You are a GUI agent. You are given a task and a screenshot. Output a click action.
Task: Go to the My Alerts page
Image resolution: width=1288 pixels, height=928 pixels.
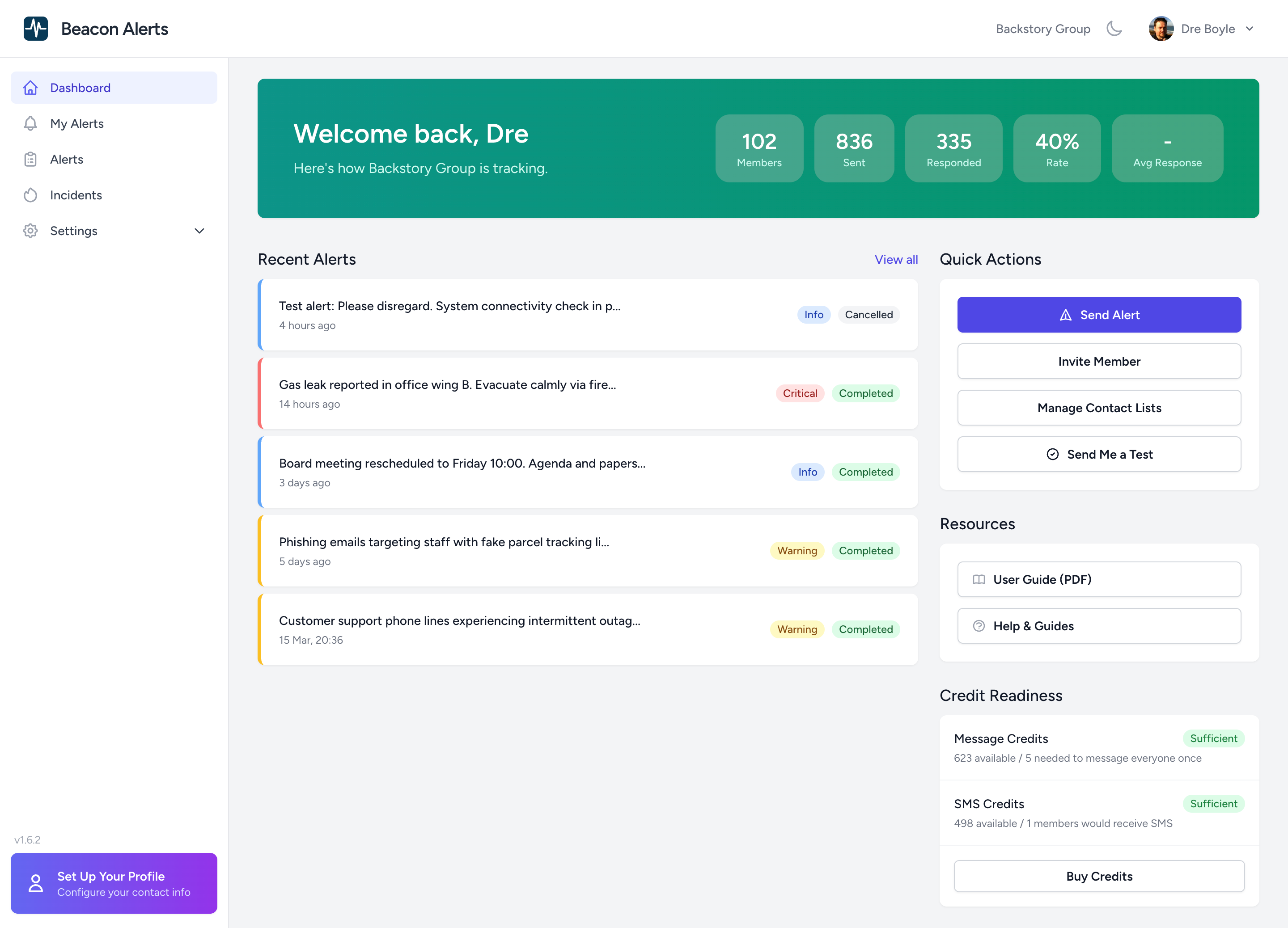click(x=76, y=124)
